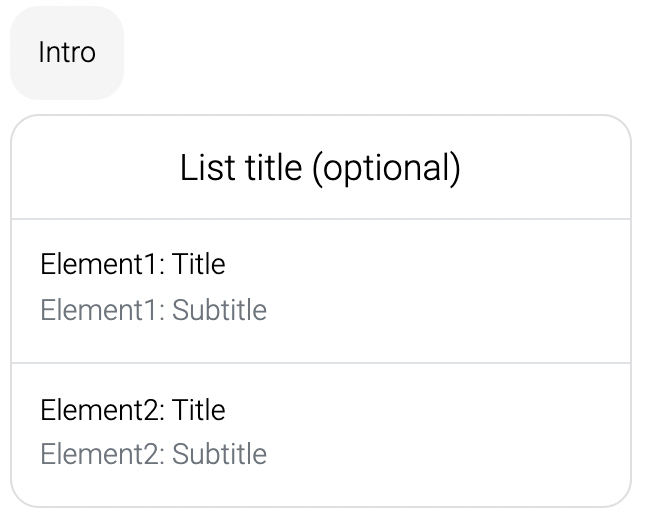
Task: Click the "Element2: Title" text
Action: tap(133, 410)
